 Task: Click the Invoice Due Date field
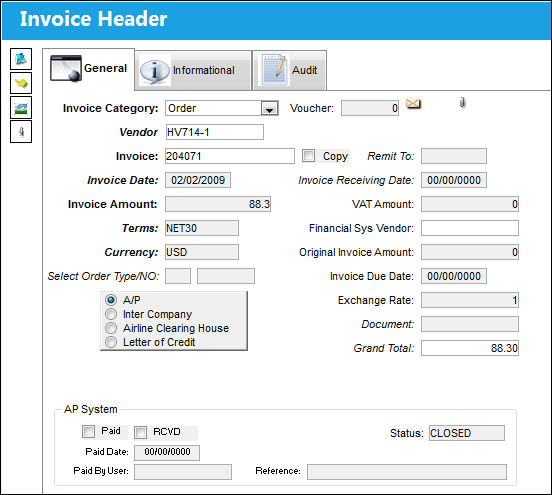coord(454,276)
